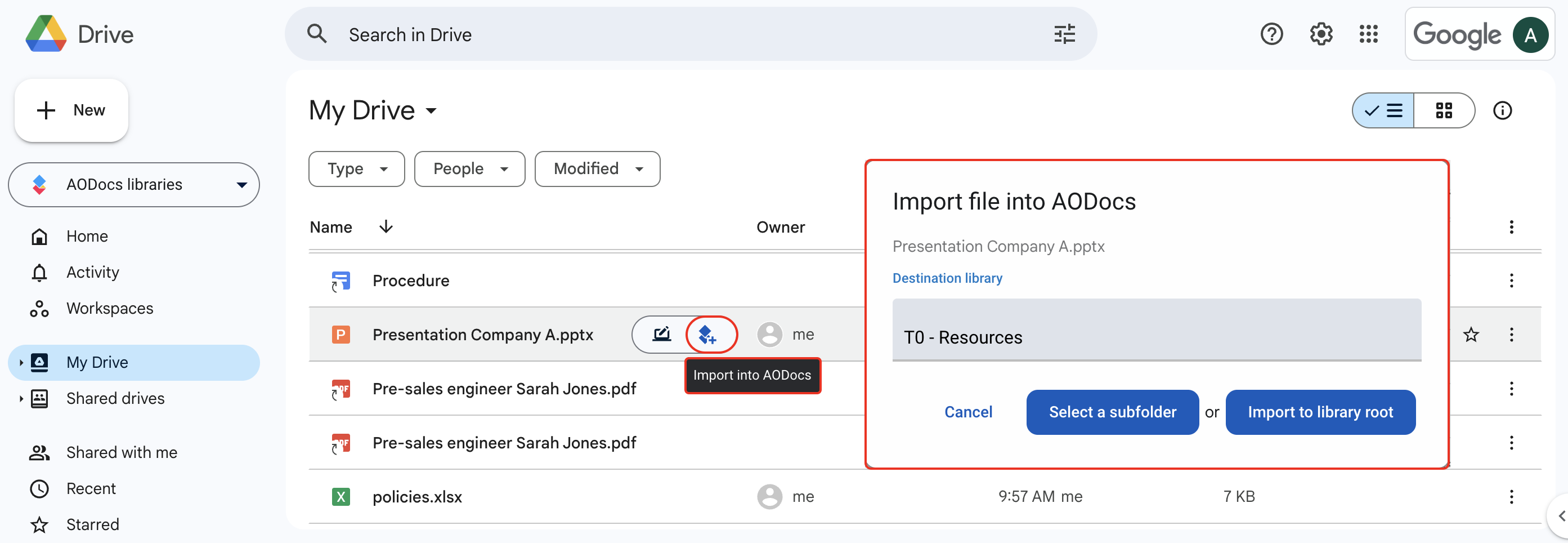
Task: Switch to grid layout view
Action: tap(1444, 110)
